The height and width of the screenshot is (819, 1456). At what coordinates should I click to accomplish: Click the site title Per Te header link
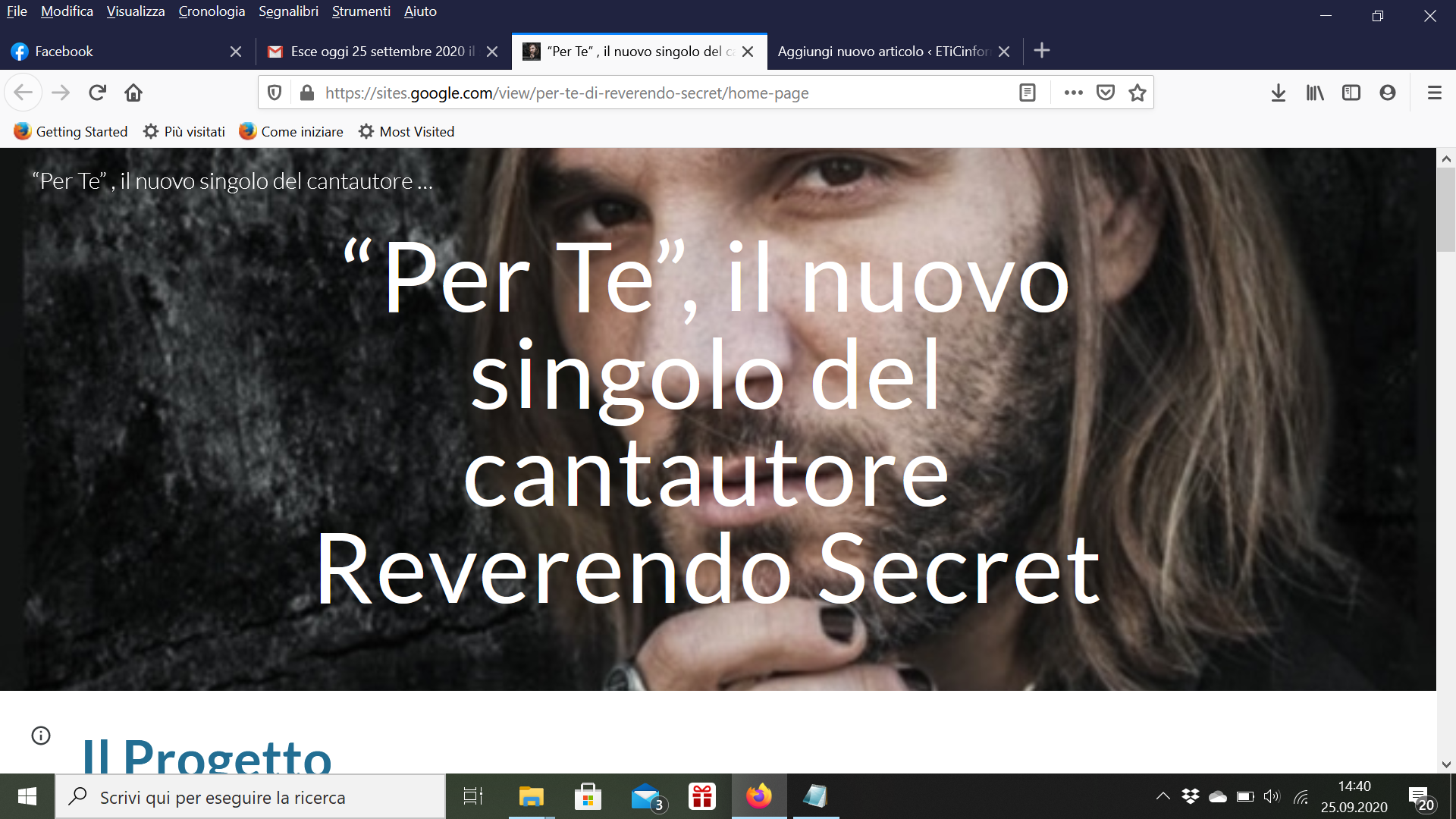pyautogui.click(x=233, y=181)
